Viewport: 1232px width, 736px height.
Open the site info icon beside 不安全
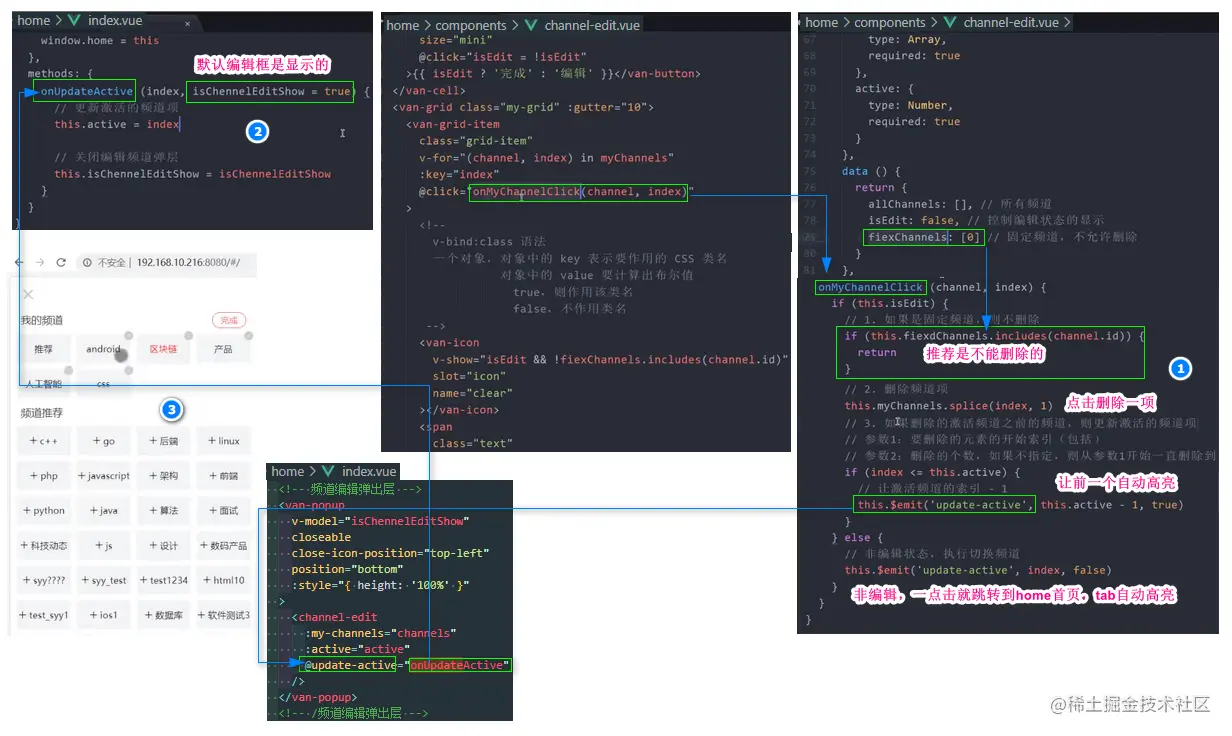(x=88, y=262)
